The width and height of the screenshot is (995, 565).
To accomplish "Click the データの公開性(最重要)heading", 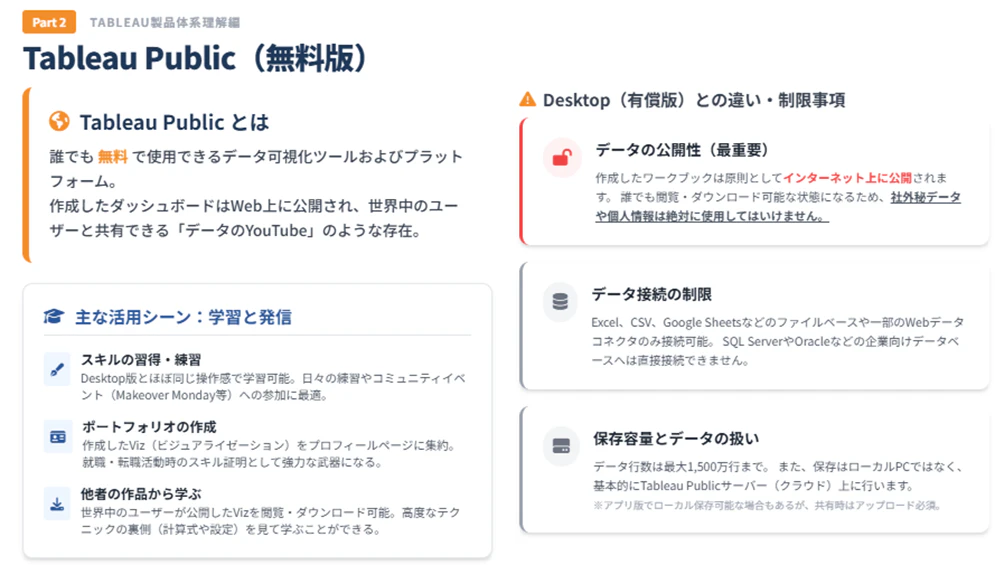I will click(x=682, y=150).
